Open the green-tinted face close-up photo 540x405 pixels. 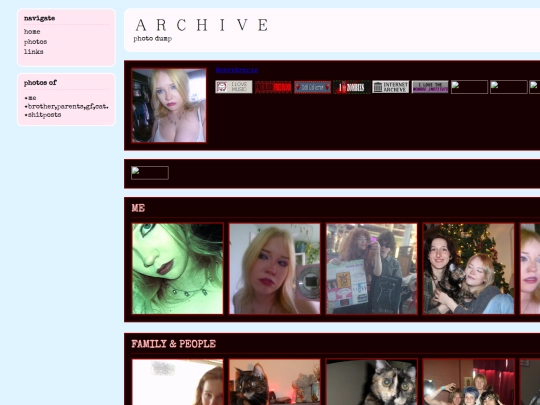[x=177, y=269]
